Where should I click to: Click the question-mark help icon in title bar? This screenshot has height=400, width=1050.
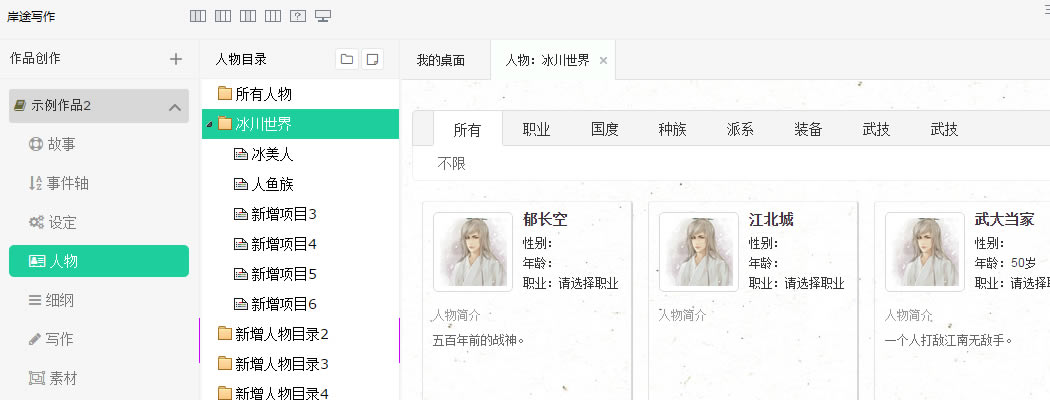tap(297, 16)
